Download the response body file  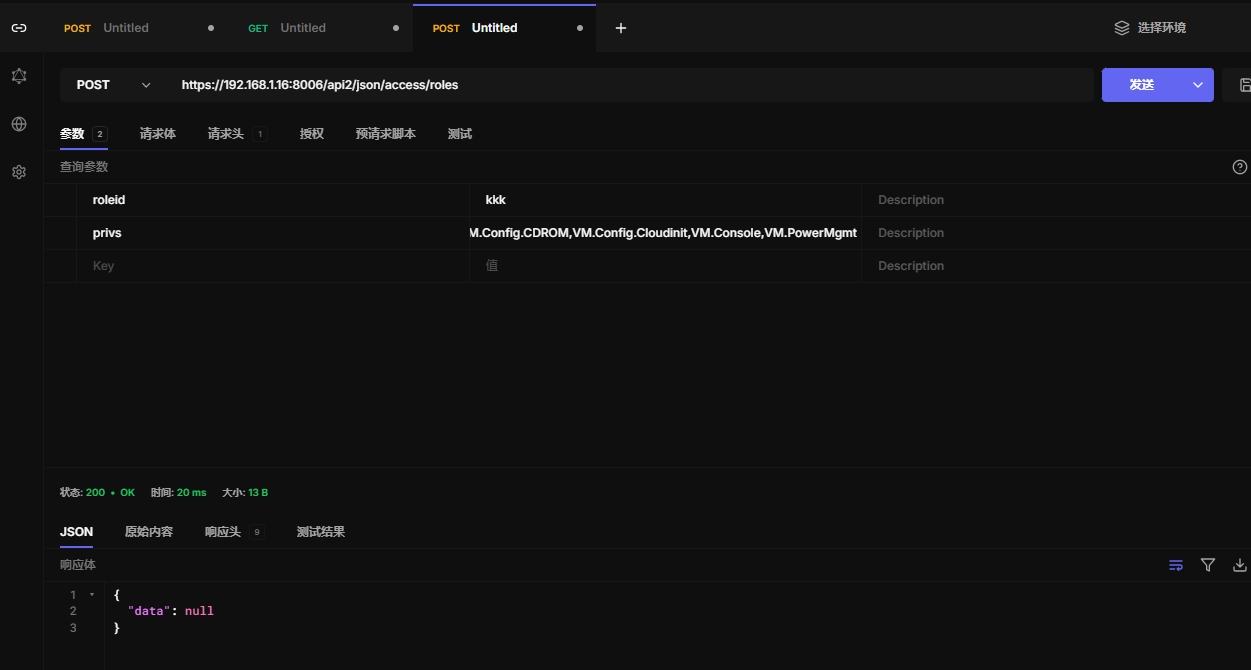pos(1239,565)
